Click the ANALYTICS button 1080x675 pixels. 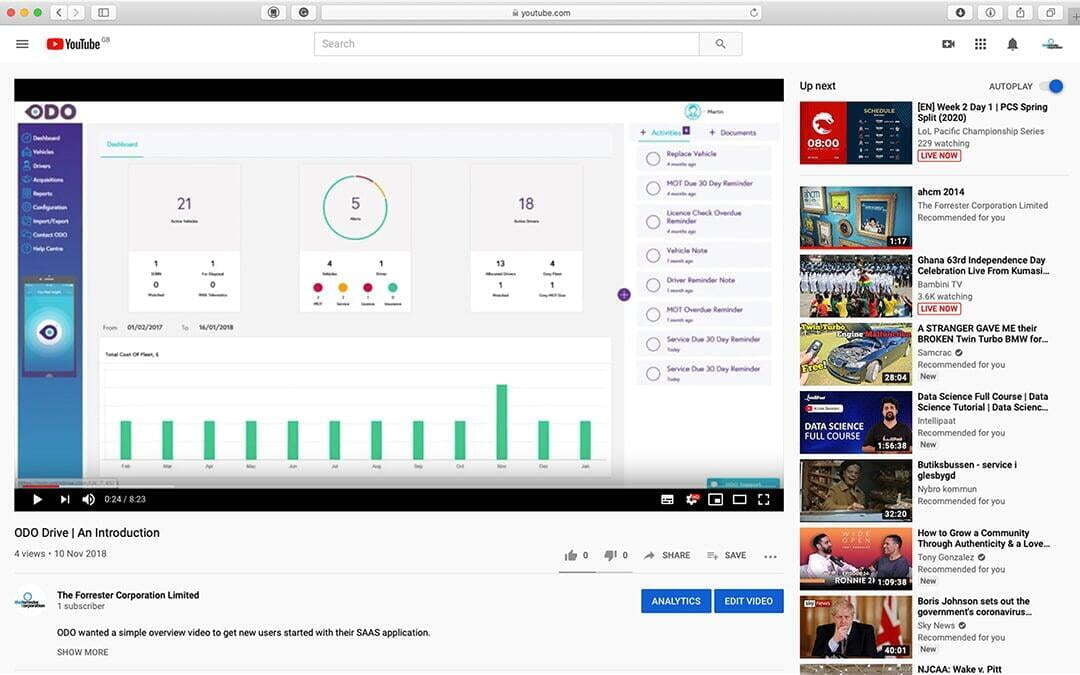676,601
